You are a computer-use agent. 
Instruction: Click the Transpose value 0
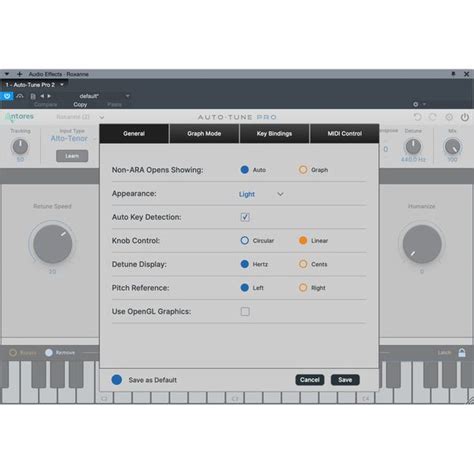386,149
